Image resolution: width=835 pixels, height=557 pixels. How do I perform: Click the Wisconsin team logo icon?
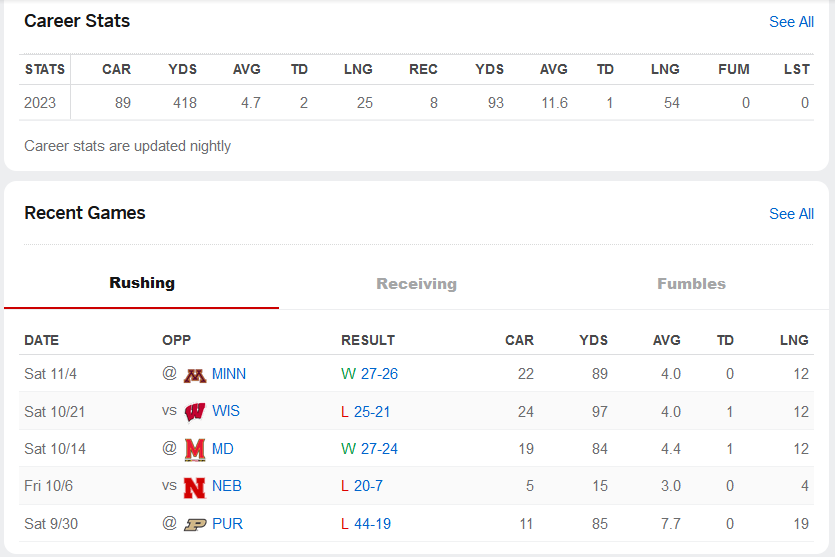[x=195, y=411]
